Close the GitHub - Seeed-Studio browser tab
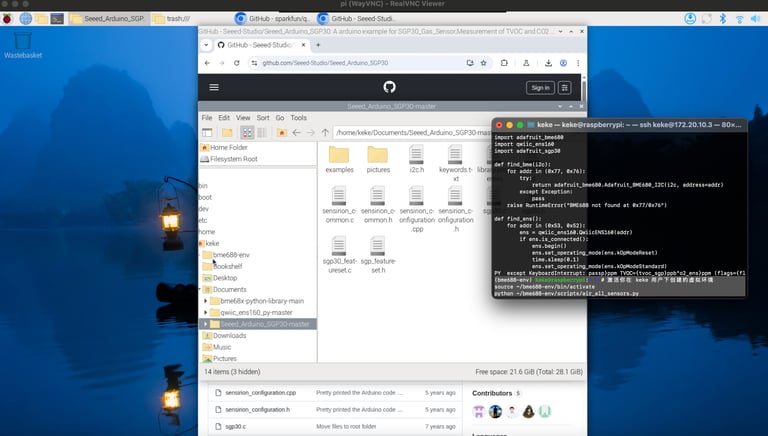Viewport: 768px width, 436px height. [x=303, y=45]
